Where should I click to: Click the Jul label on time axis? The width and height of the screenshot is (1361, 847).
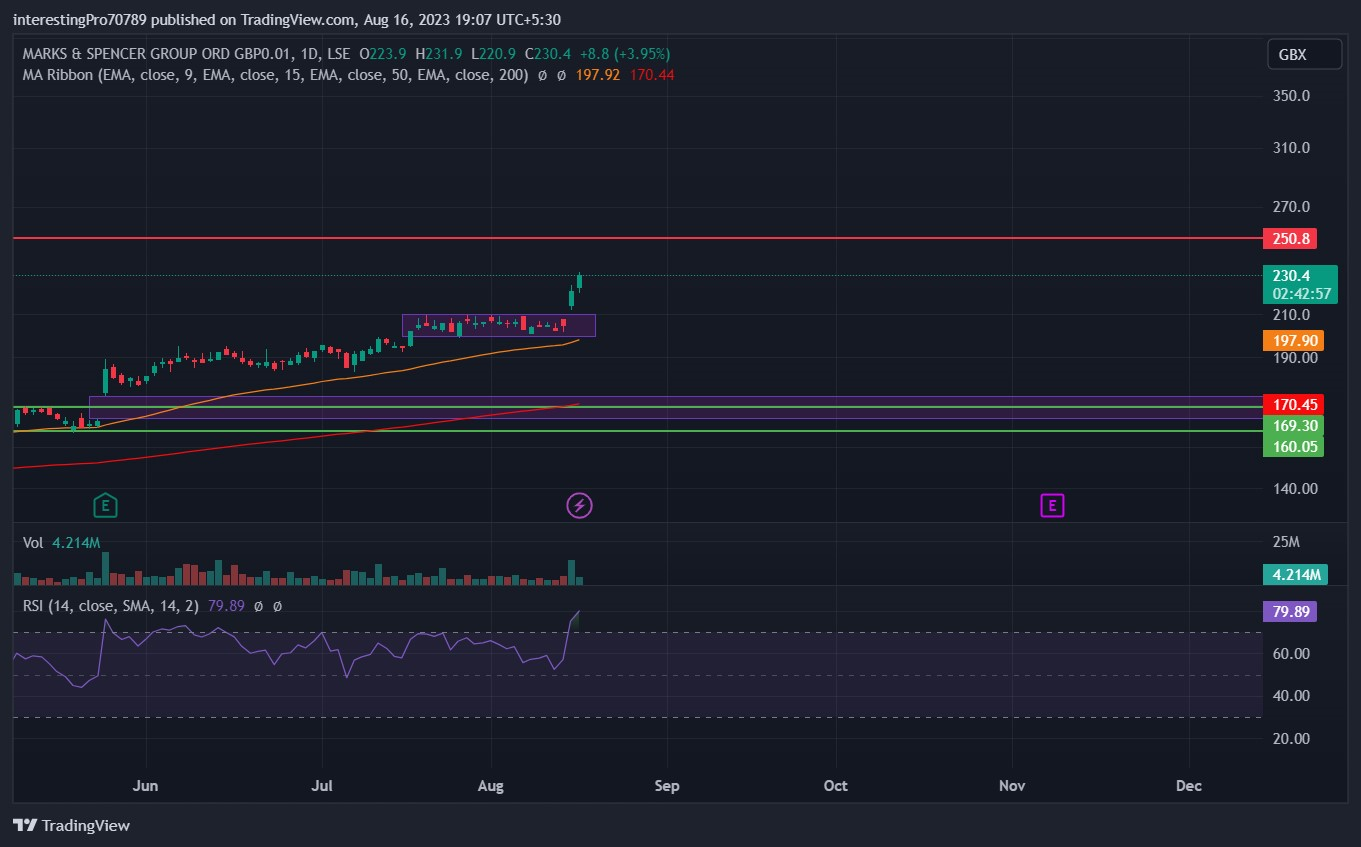(322, 785)
